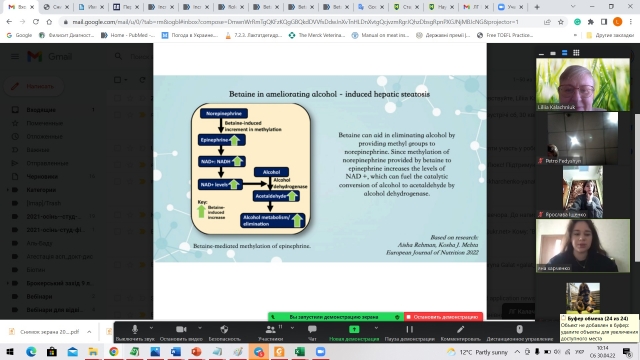Pause the screen share demonstration
The height and width of the screenshot is (360, 640).
point(409,333)
